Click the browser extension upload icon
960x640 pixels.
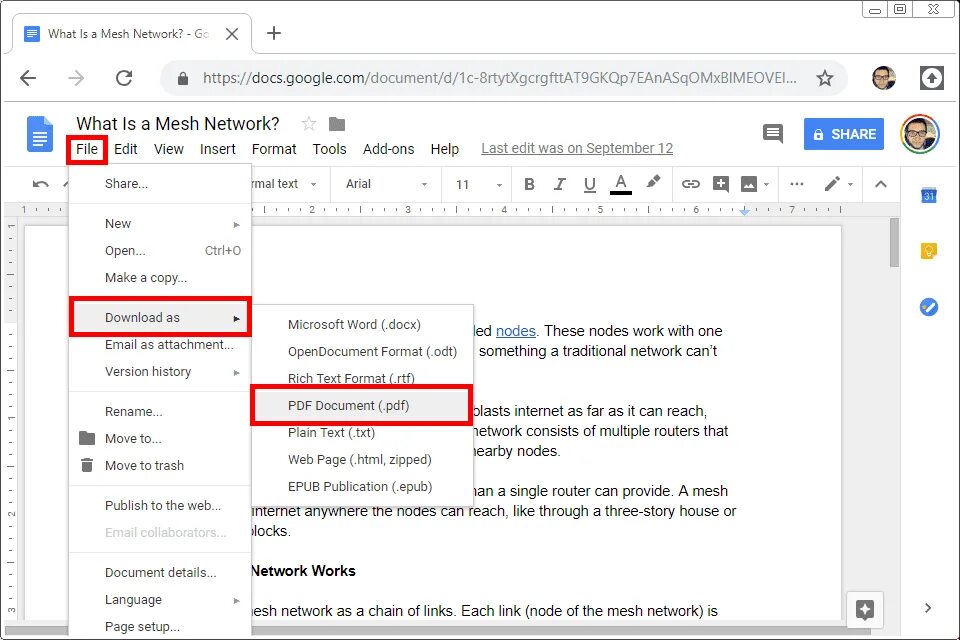click(932, 78)
